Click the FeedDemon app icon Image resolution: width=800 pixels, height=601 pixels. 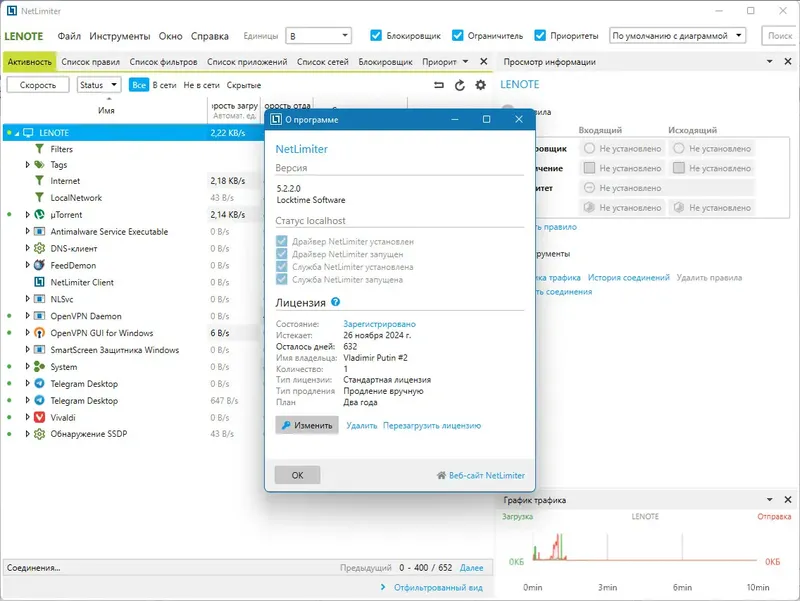(39, 265)
